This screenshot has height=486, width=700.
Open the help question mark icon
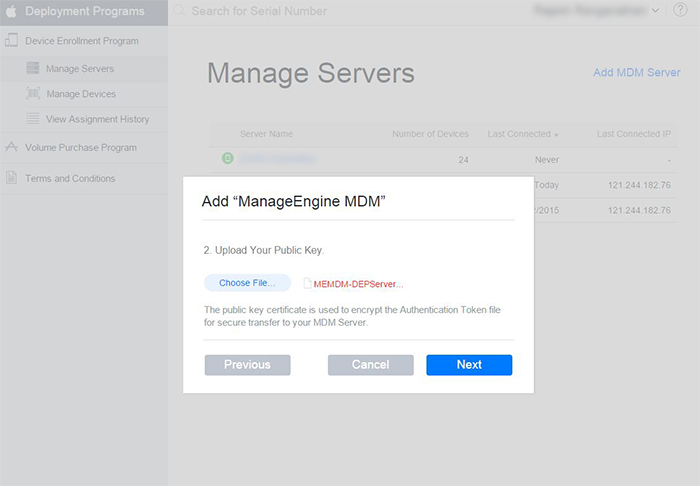[x=680, y=10]
